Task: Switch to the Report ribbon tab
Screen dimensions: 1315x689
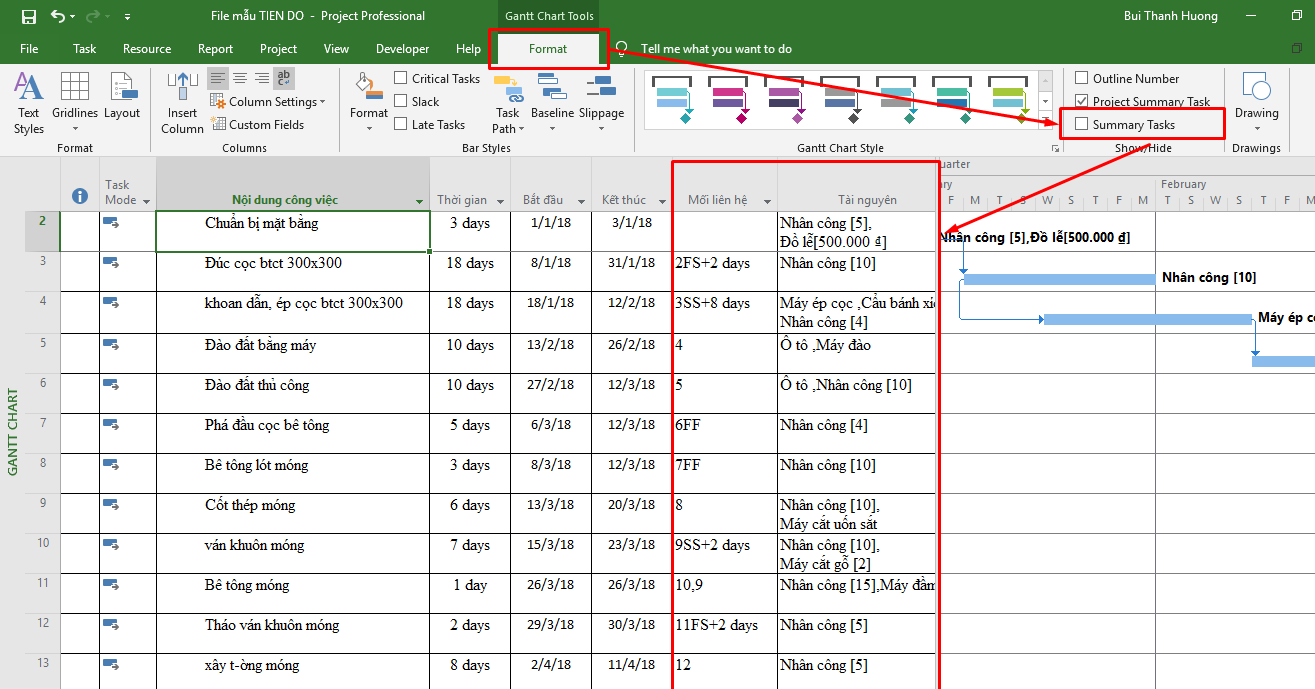Action: click(215, 48)
